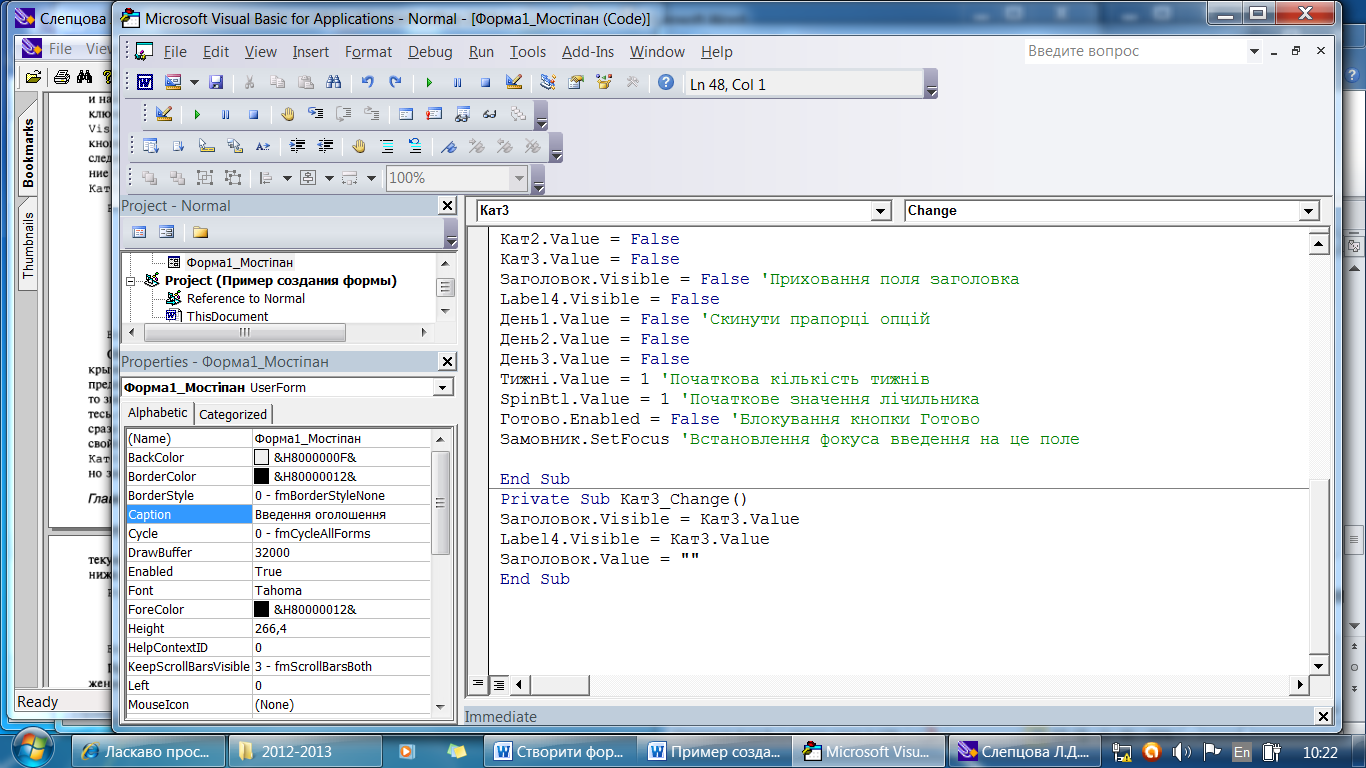Screen dimensions: 1366x768
Task: Open the Debug menu
Action: (430, 52)
